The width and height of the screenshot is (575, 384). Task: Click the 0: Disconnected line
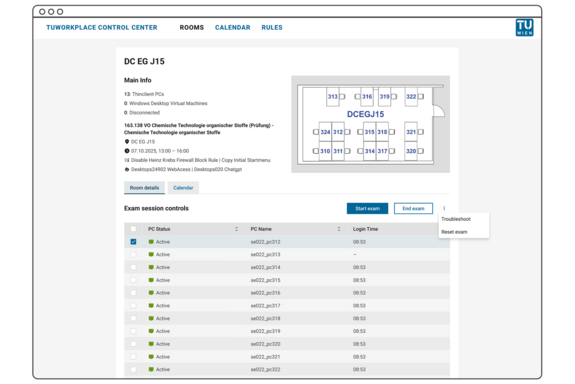[142, 113]
